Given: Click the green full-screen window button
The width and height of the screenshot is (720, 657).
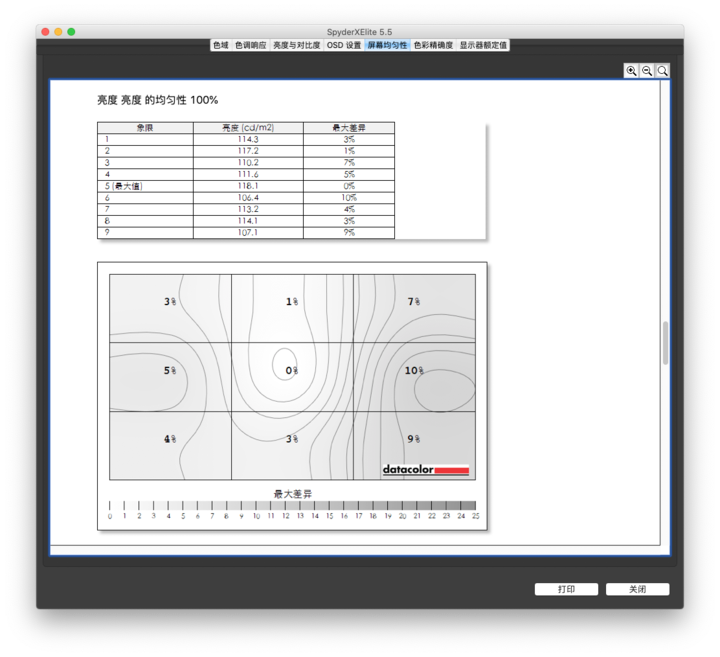Looking at the screenshot, I should pyautogui.click(x=71, y=32).
